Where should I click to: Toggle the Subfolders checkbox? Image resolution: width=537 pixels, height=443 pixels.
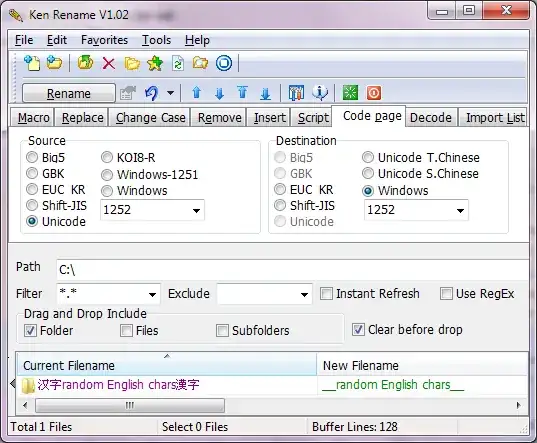tap(222, 330)
